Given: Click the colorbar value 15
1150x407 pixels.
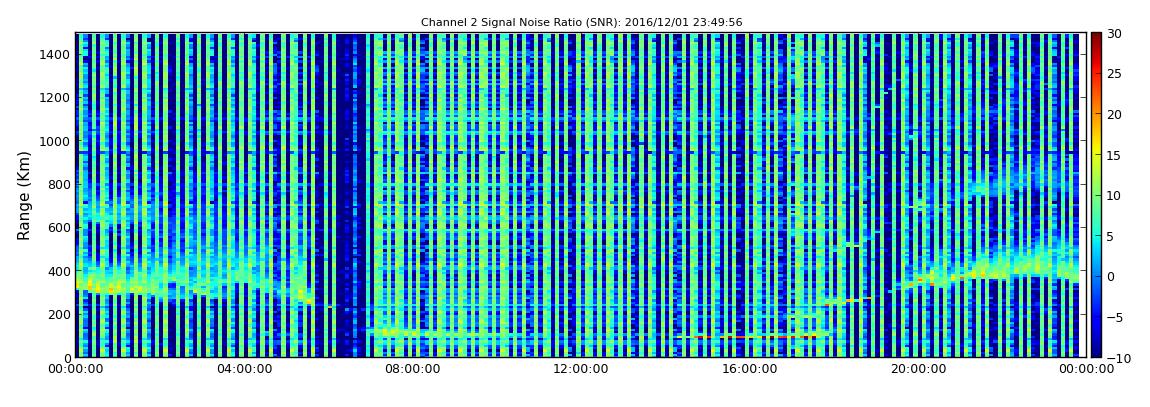Looking at the screenshot, I should [x=1115, y=155].
